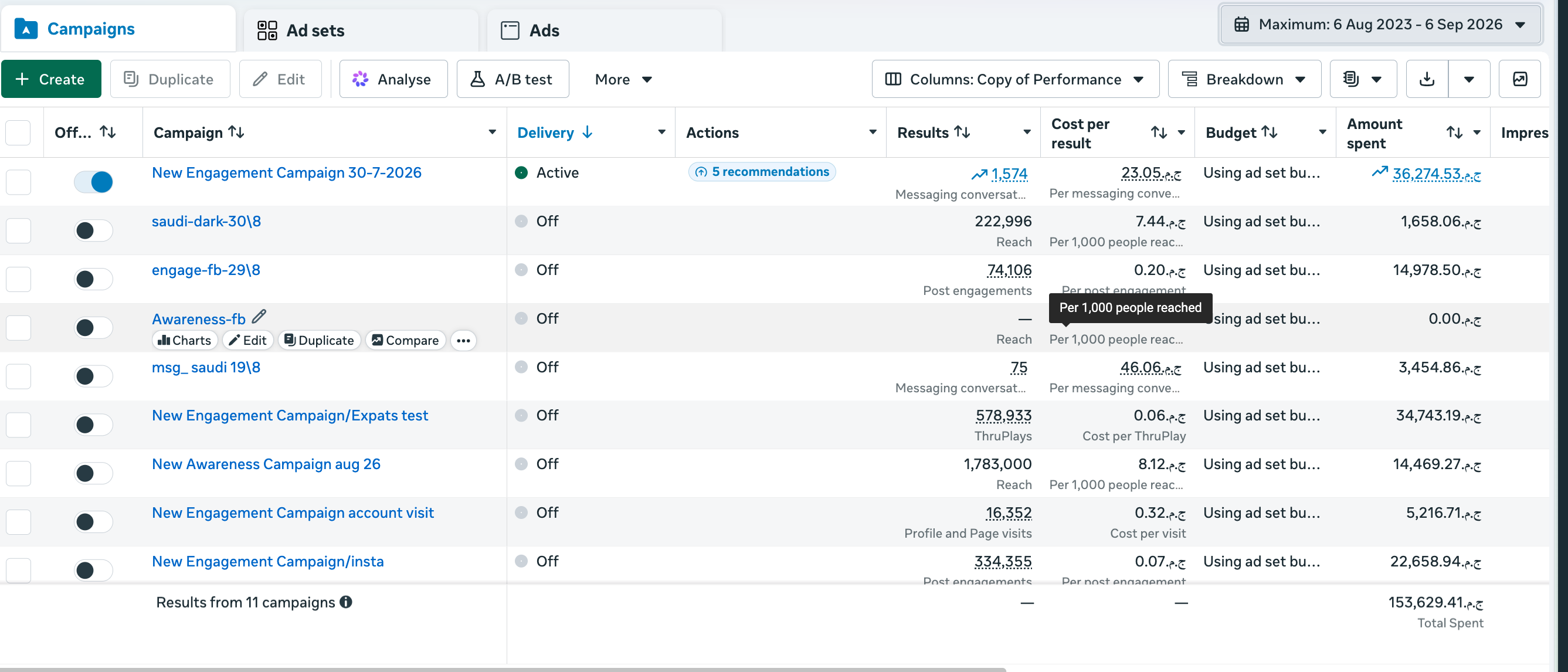
Task: Toggle on the saudi-dark-30\8 campaign
Action: (93, 230)
